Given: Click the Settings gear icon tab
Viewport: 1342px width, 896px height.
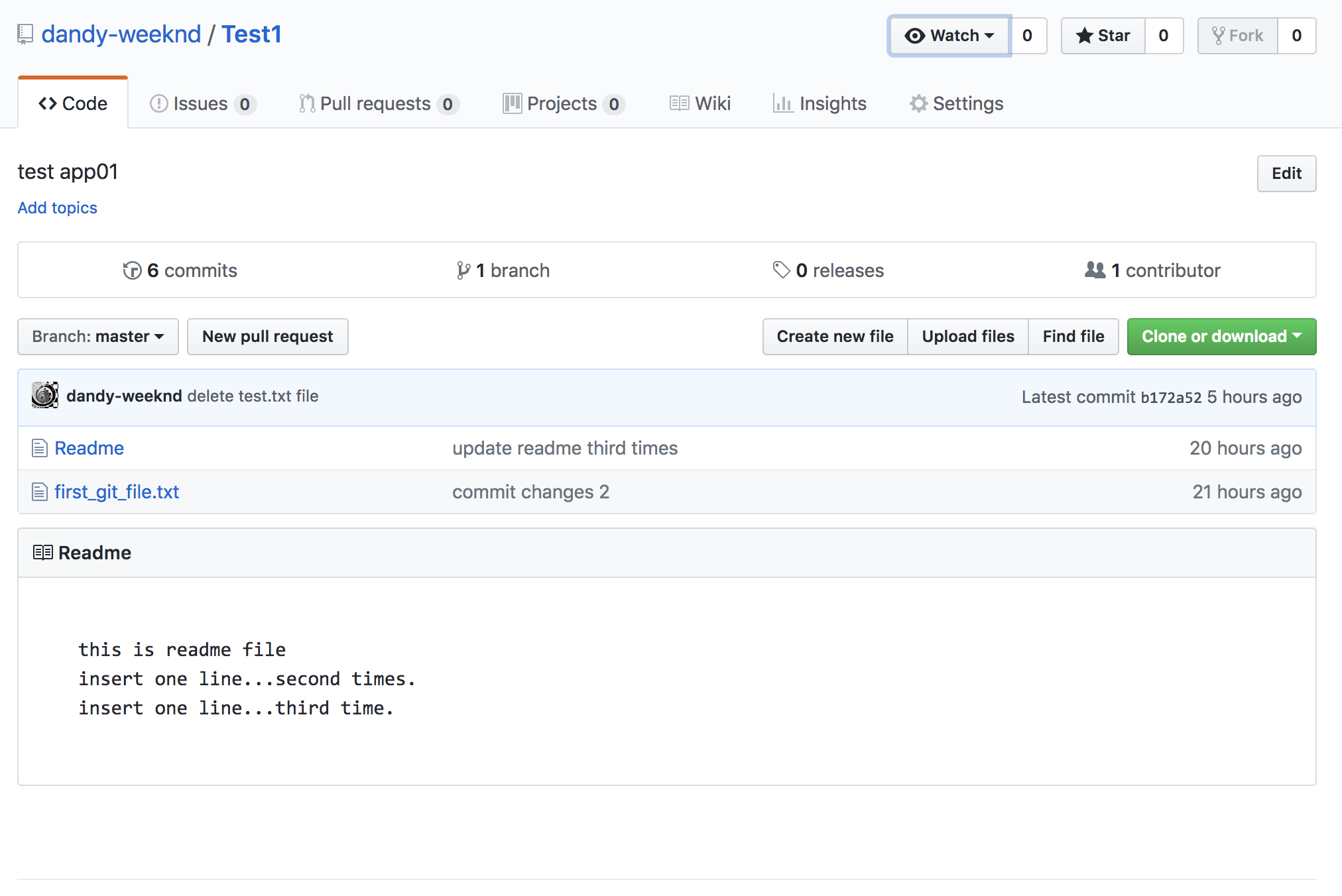Looking at the screenshot, I should pyautogui.click(x=918, y=103).
